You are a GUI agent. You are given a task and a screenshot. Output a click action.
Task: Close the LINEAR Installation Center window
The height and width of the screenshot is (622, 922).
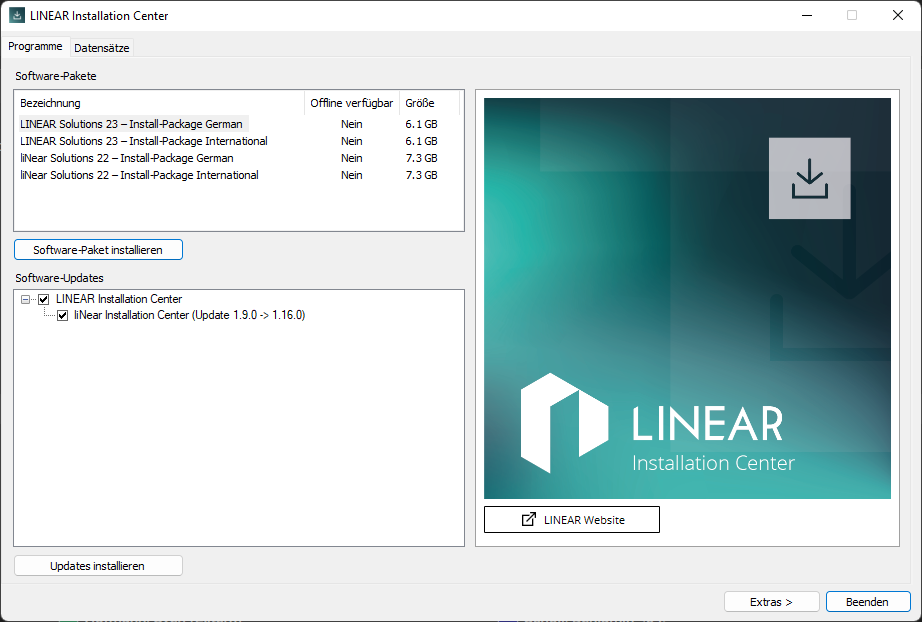point(897,16)
